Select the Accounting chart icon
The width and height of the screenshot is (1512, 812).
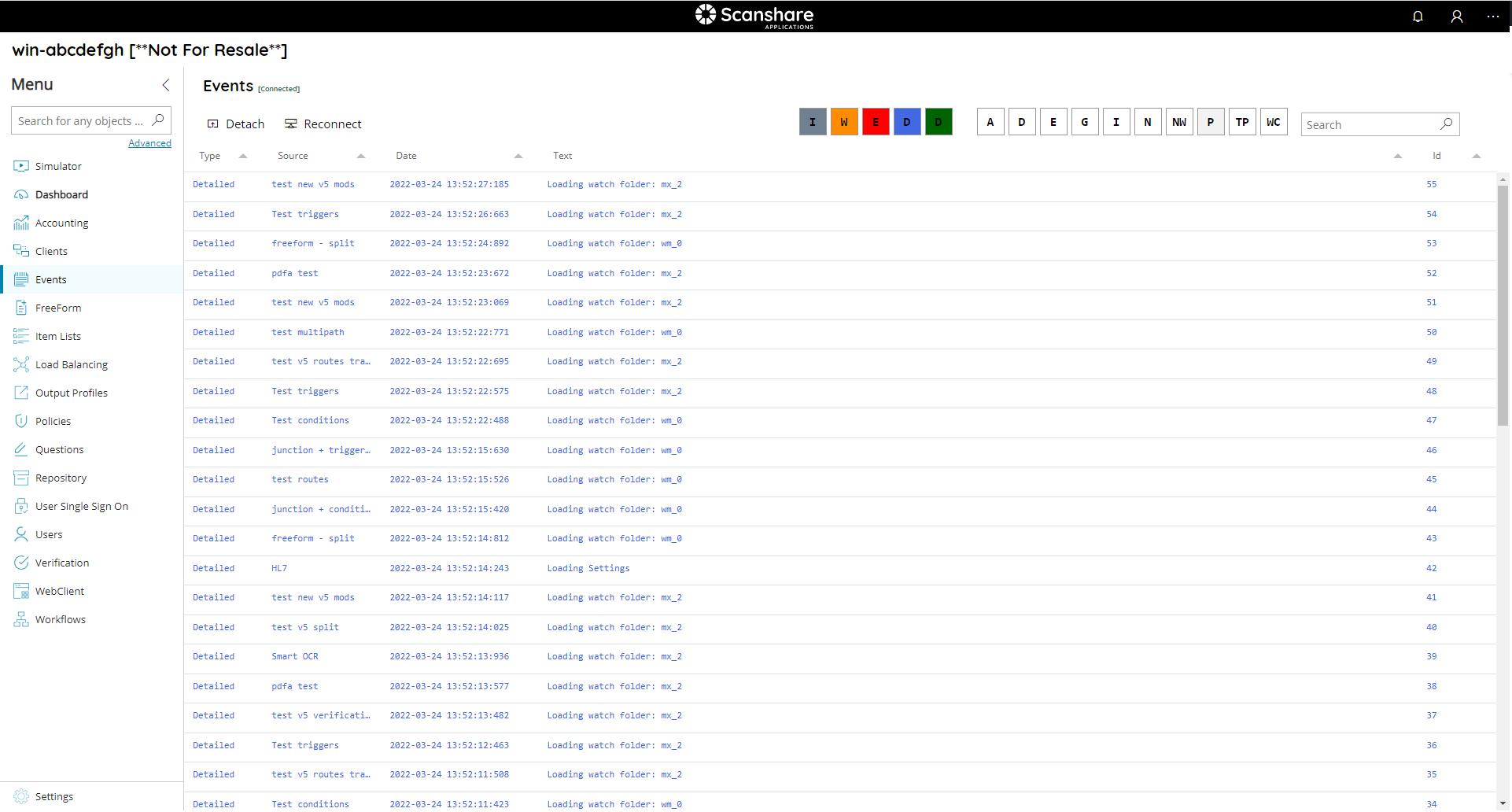[x=21, y=223]
